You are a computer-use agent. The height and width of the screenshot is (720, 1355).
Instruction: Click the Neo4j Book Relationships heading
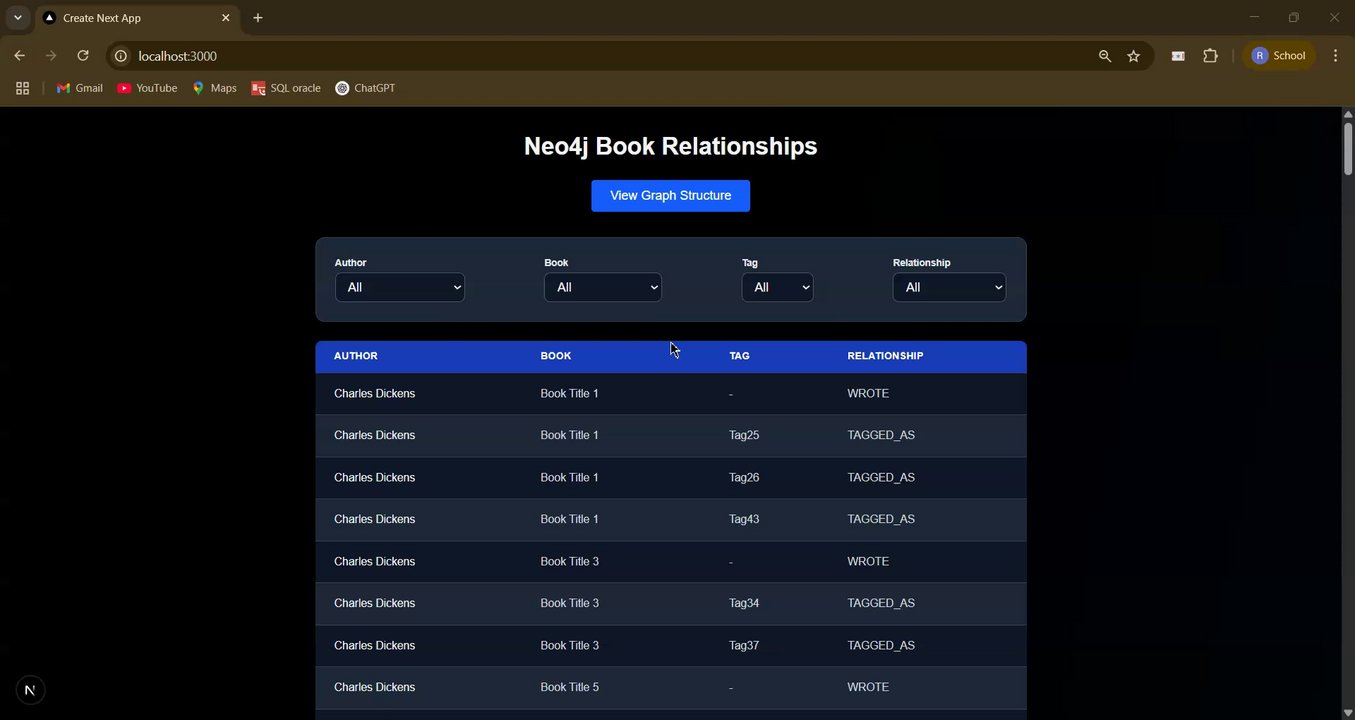(x=671, y=146)
